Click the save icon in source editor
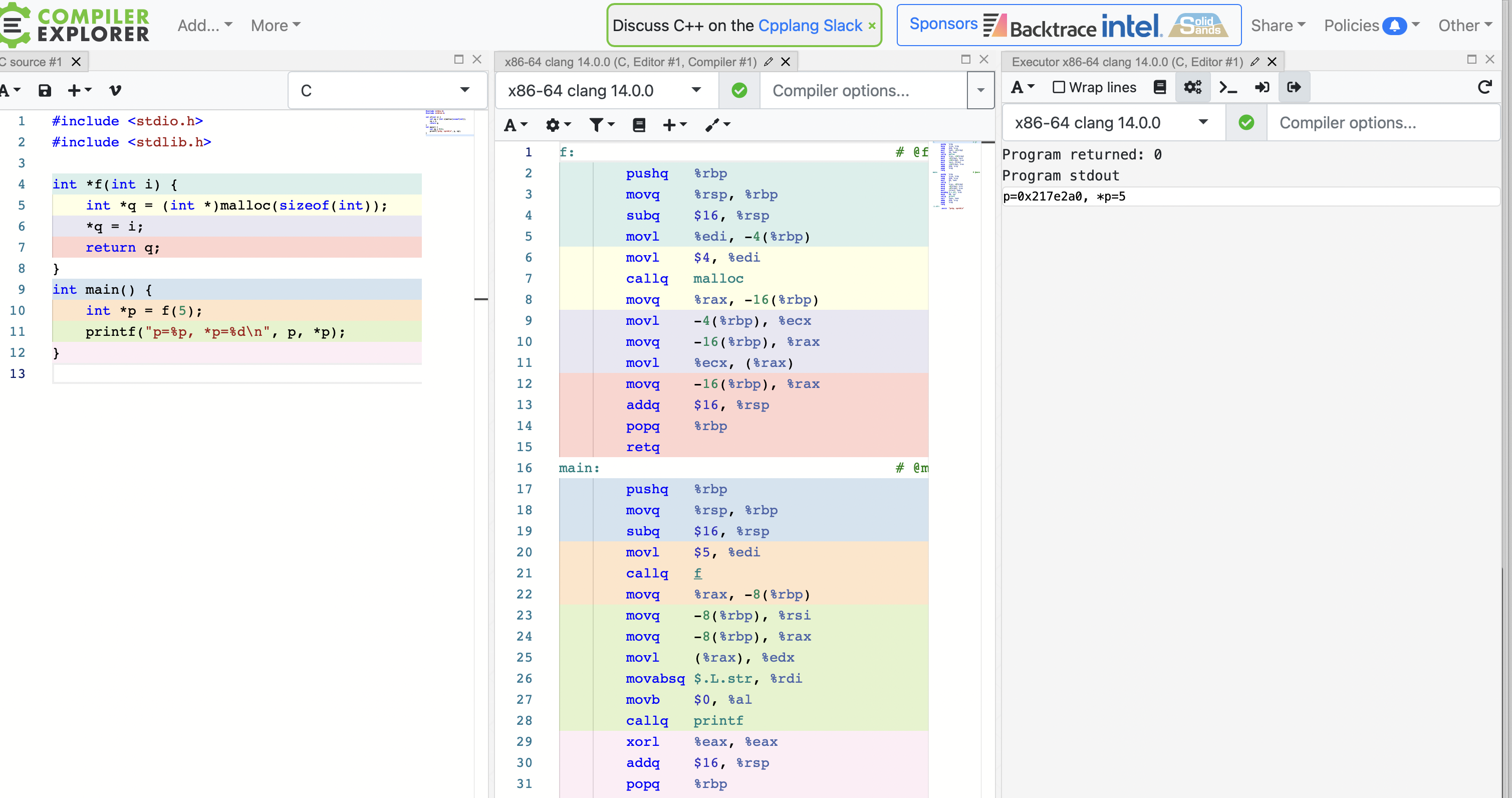1512x798 pixels. coord(45,90)
